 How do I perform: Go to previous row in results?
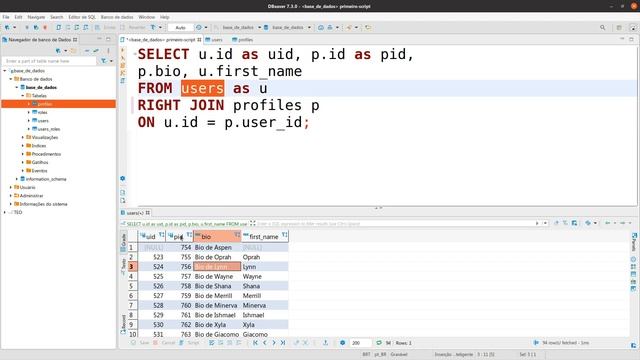click(x=264, y=343)
